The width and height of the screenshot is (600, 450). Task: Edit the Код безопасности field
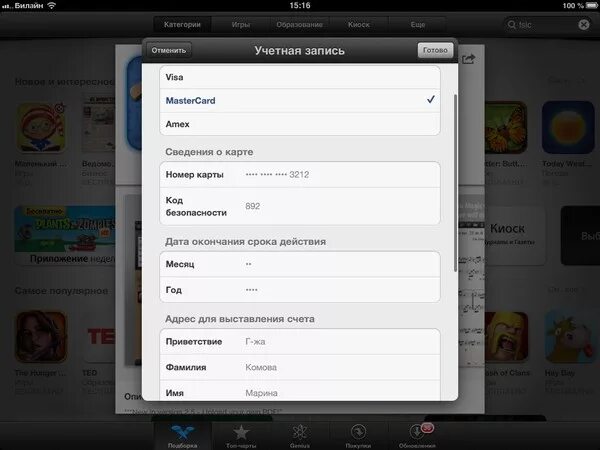[x=300, y=206]
